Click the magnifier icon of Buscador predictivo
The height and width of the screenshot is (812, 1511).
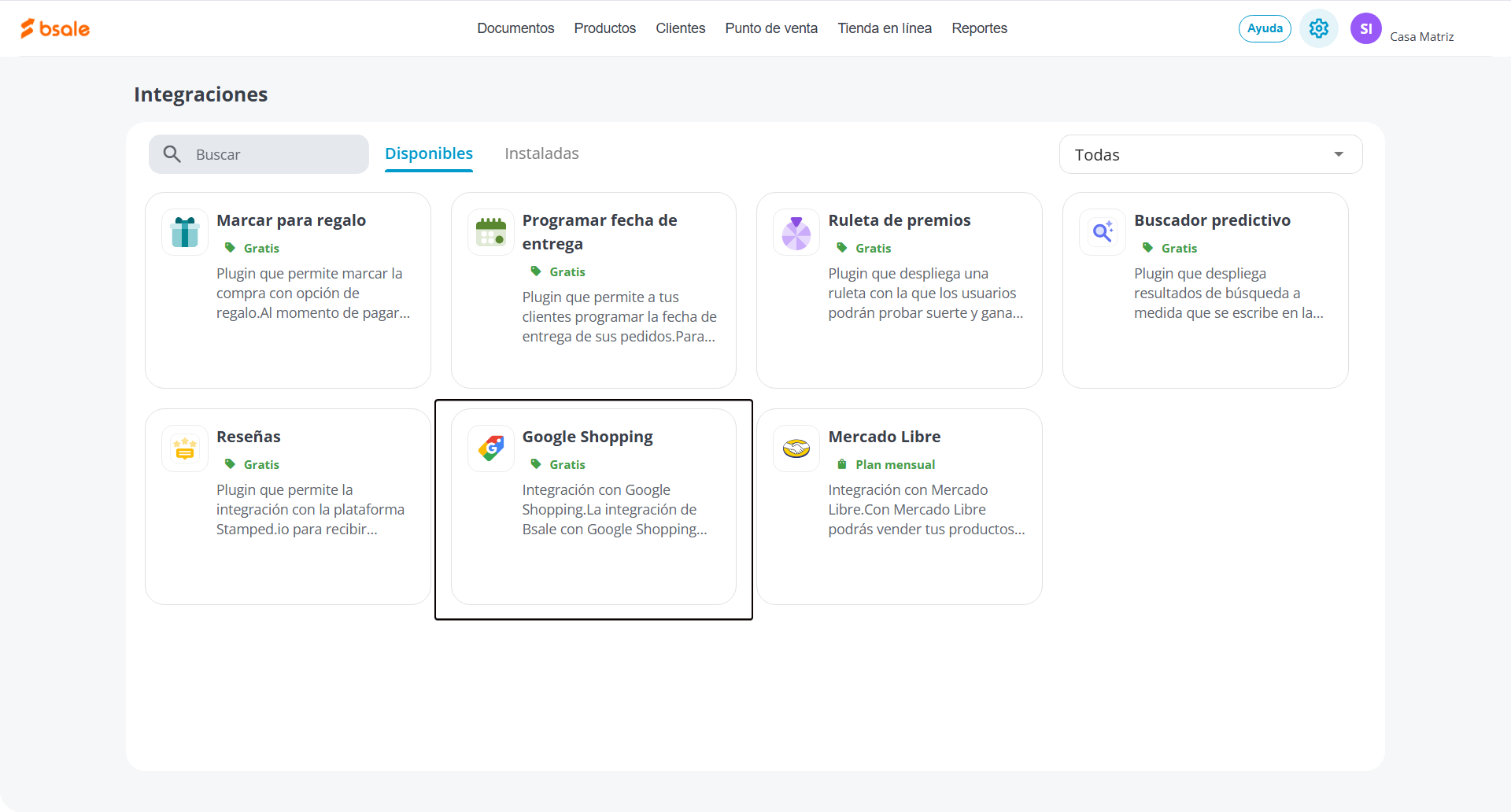[x=1103, y=232]
